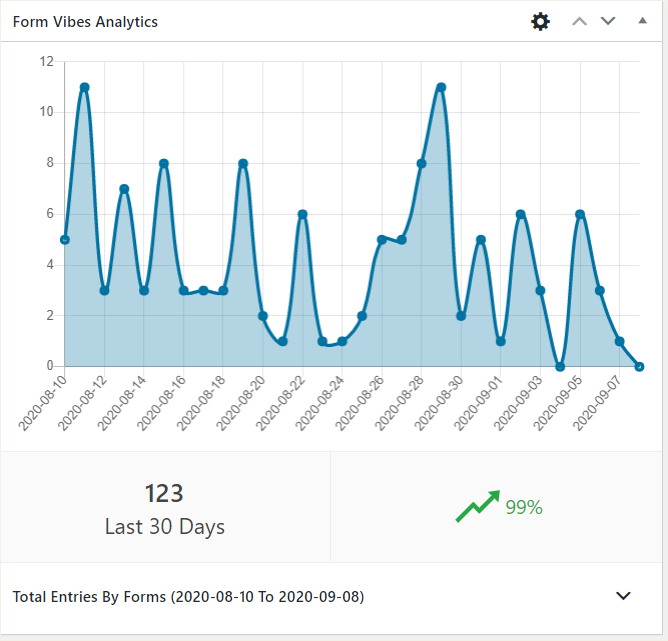Image resolution: width=668 pixels, height=641 pixels.
Task: Select the data point at 7 on 2020-08-13
Action: 124,189
